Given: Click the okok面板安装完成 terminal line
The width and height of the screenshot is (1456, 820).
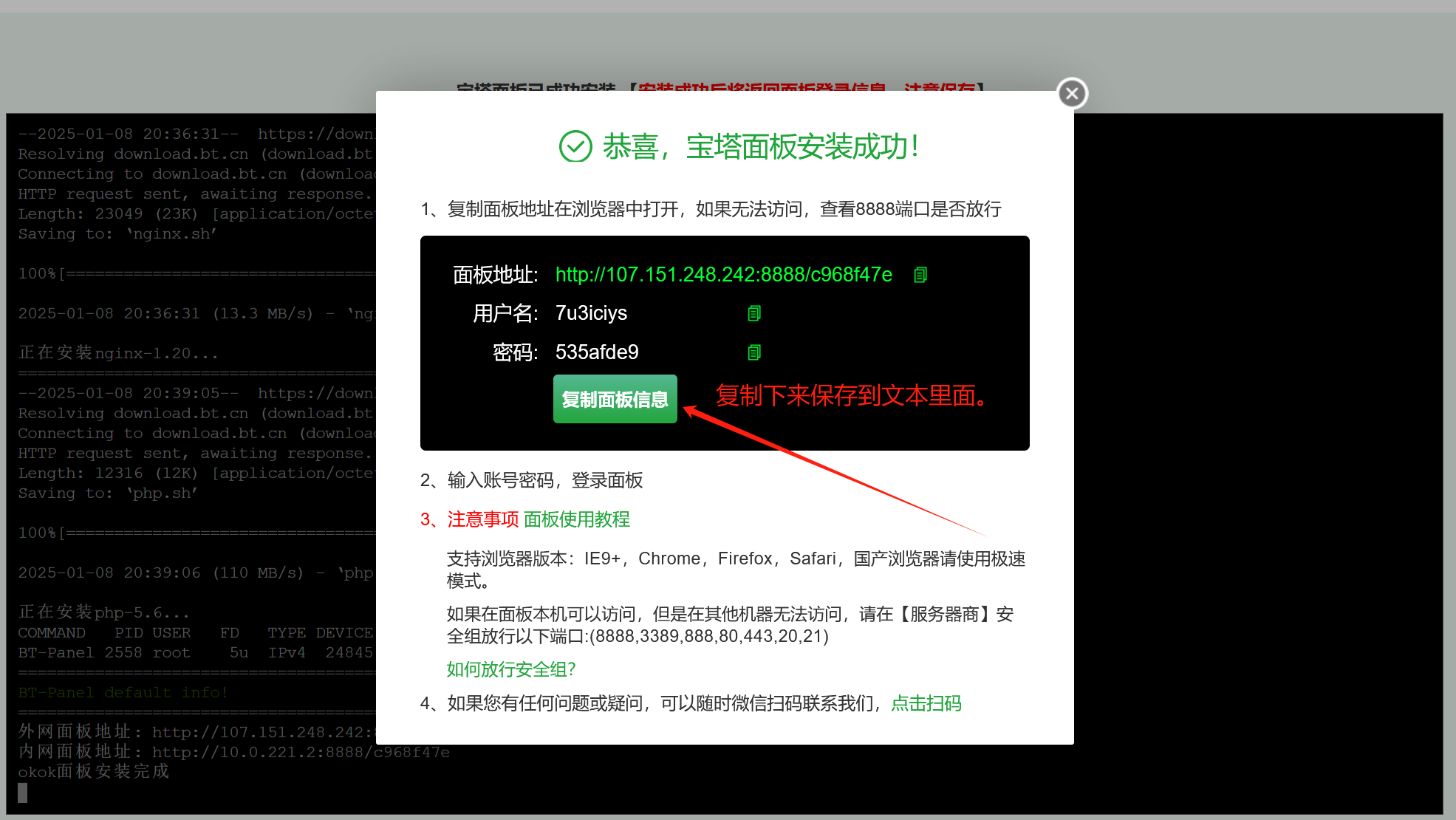Looking at the screenshot, I should [94, 771].
